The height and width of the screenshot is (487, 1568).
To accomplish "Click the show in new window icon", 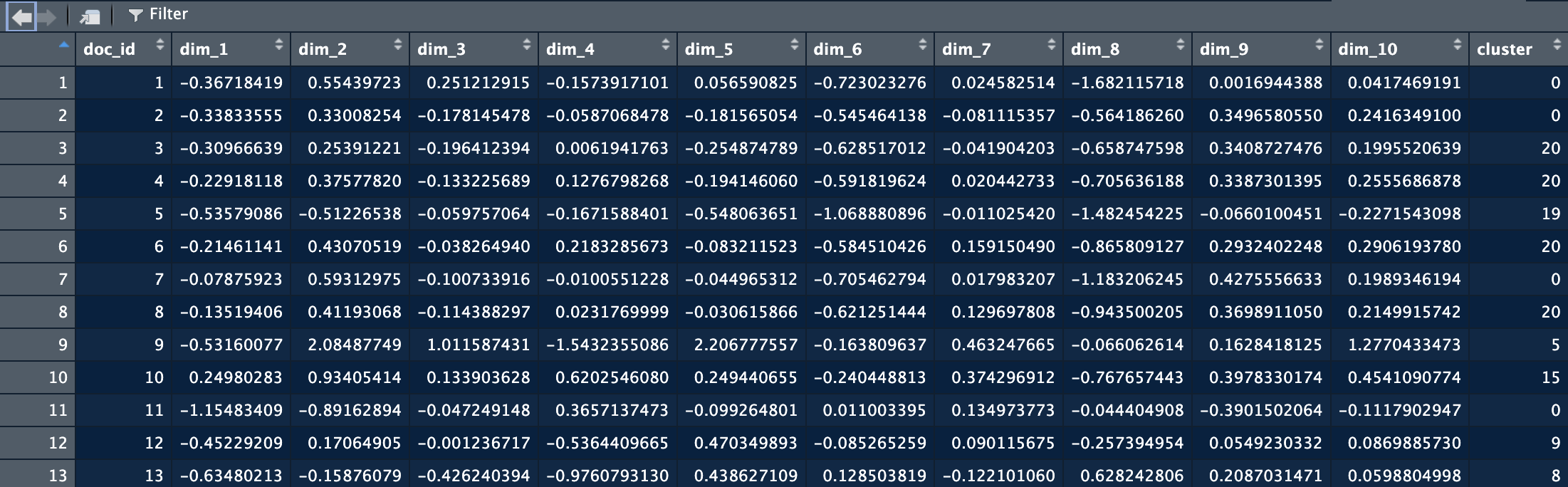I will tap(90, 16).
